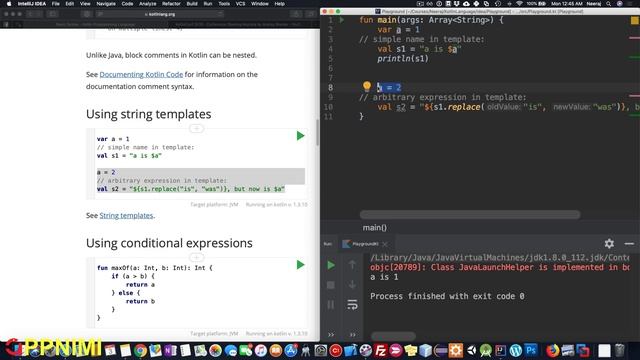Close the Playground run tab
This screenshot has height=360, width=640.
click(385, 244)
